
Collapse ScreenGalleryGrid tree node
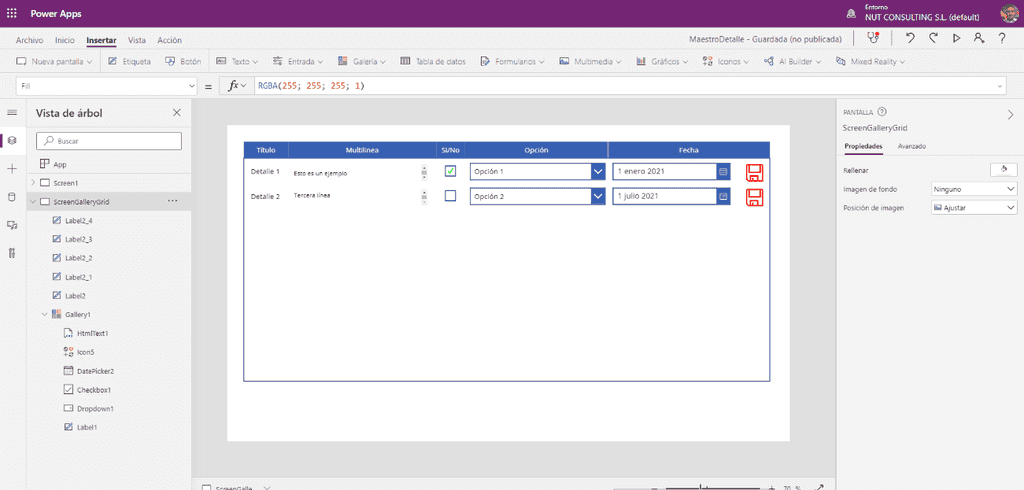33,202
